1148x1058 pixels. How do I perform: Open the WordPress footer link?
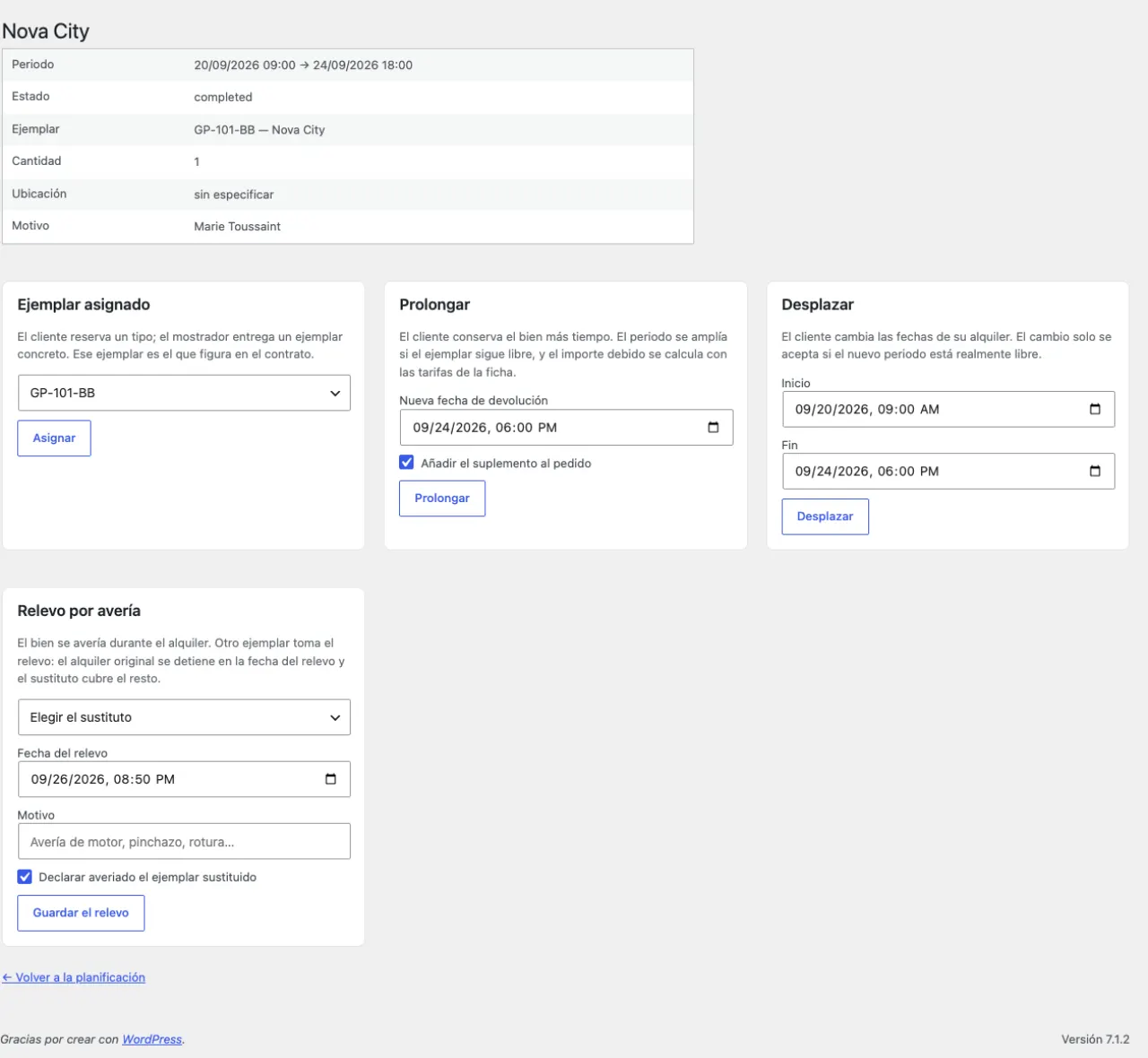click(x=152, y=1039)
